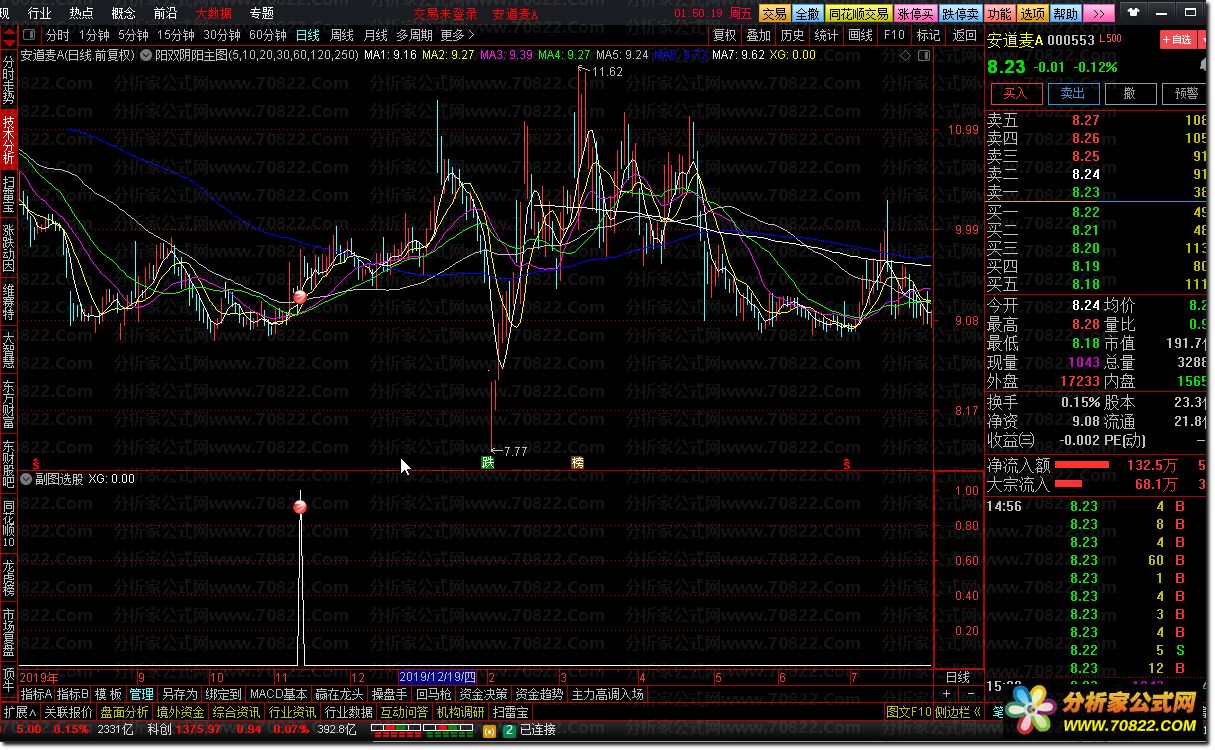Select the 30分钟 period tab
Viewport: 1215px width, 750px height.
pos(222,35)
